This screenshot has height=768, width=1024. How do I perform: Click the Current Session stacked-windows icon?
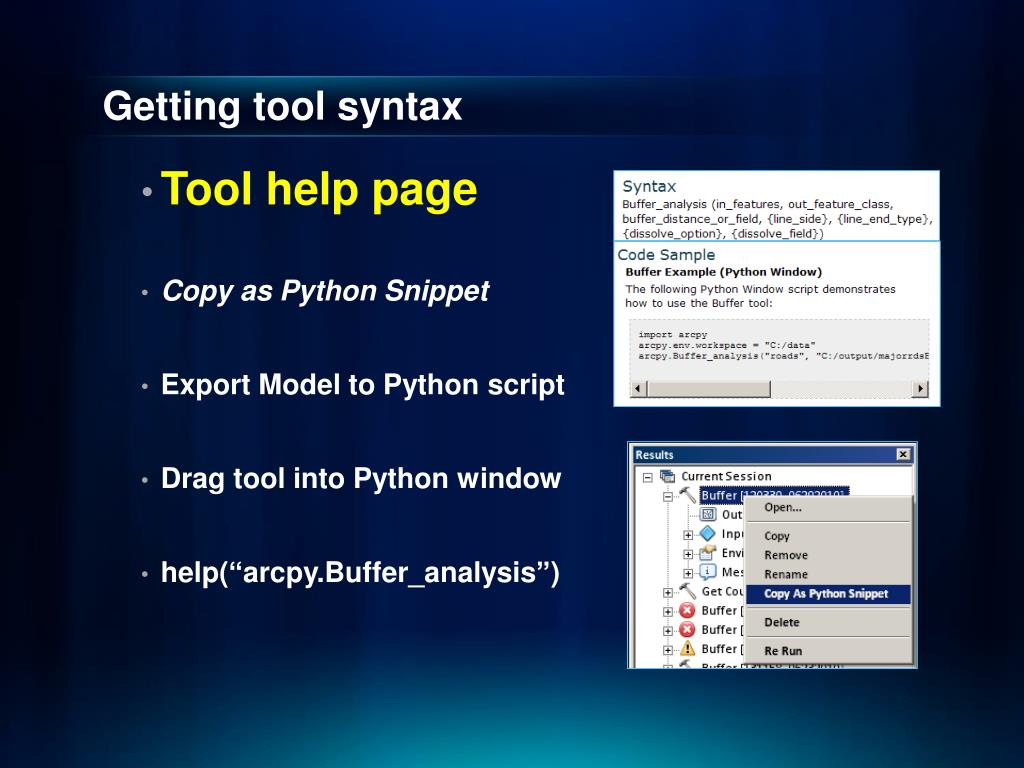[667, 476]
